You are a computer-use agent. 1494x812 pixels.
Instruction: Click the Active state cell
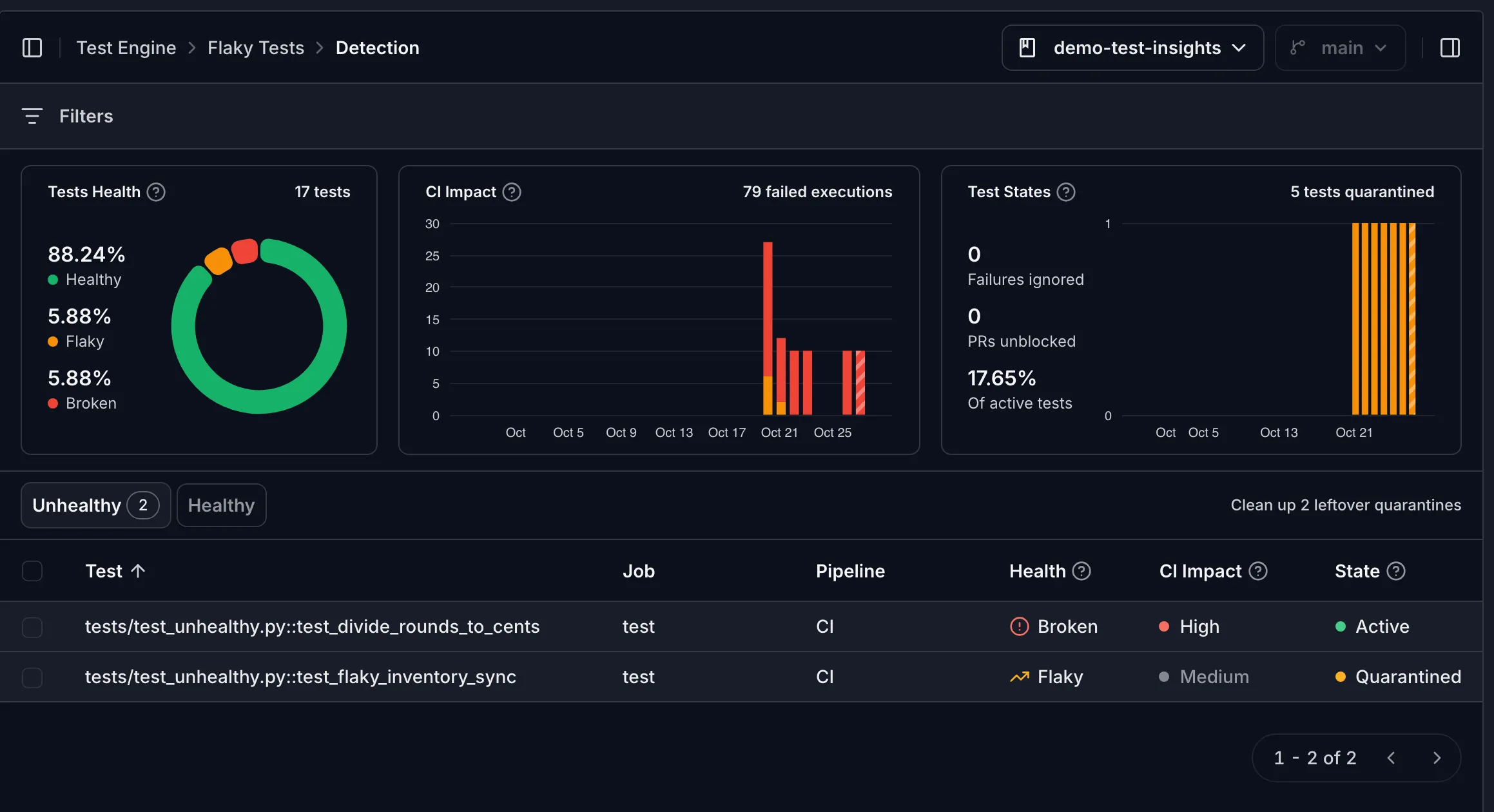pos(1372,626)
